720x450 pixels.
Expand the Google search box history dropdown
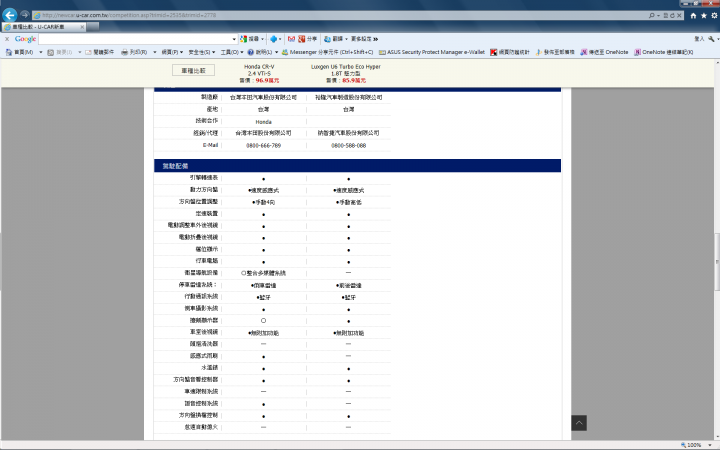click(234, 39)
